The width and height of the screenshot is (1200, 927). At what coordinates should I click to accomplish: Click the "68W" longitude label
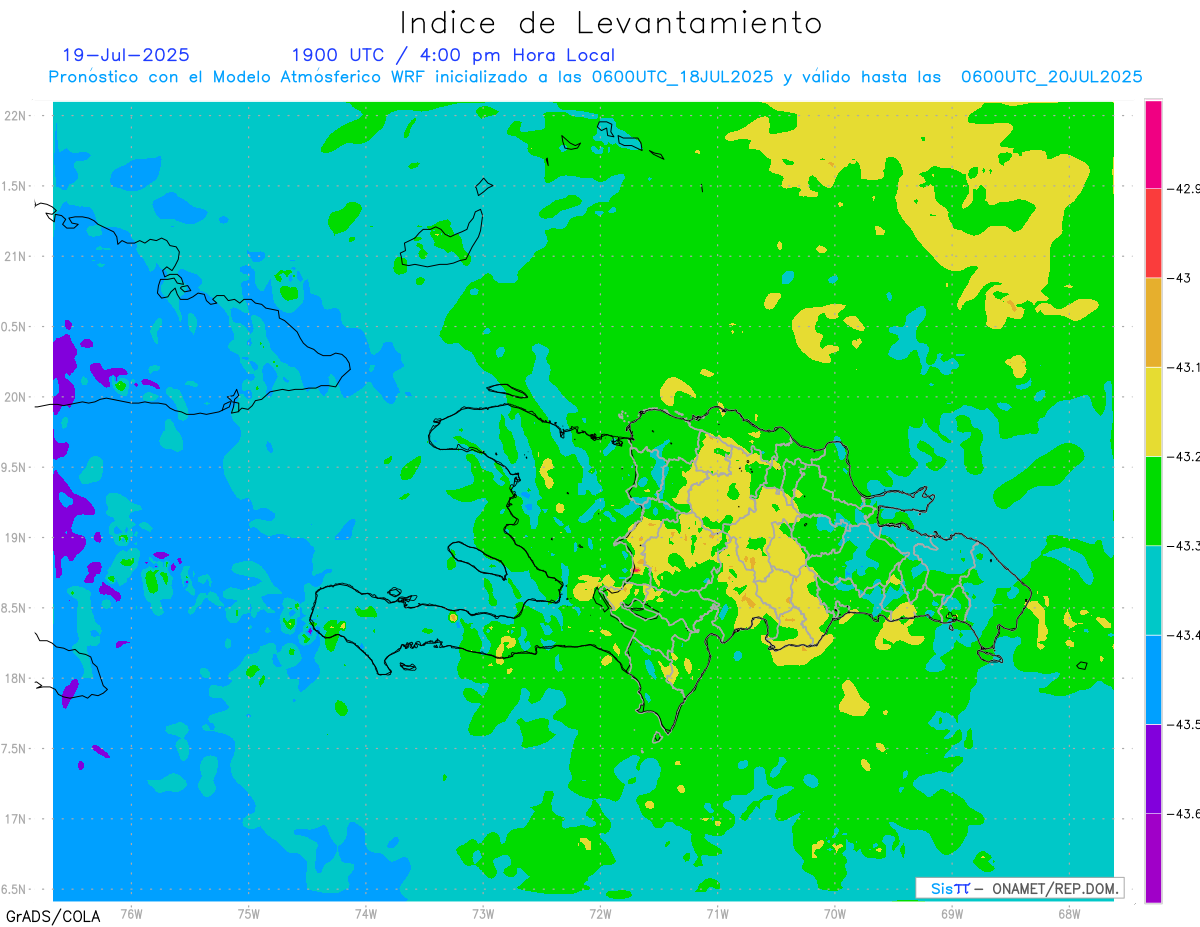[1068, 913]
